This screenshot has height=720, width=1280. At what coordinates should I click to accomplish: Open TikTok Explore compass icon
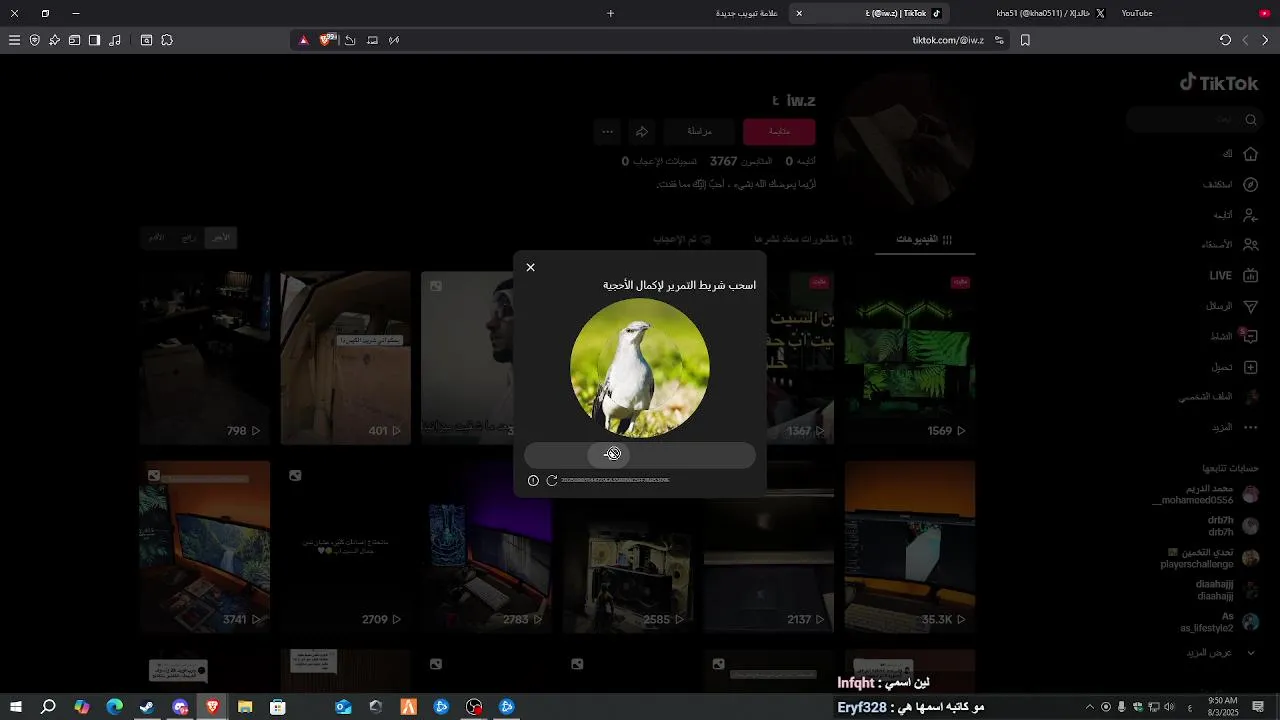(x=1250, y=185)
